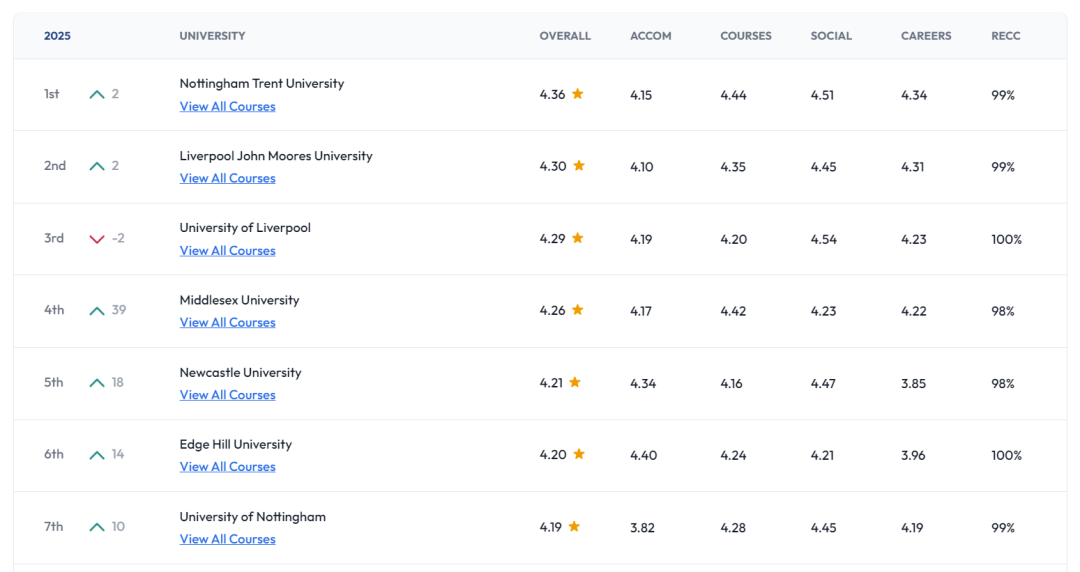Click the star beside Newcastle University's 4.21

(575, 382)
